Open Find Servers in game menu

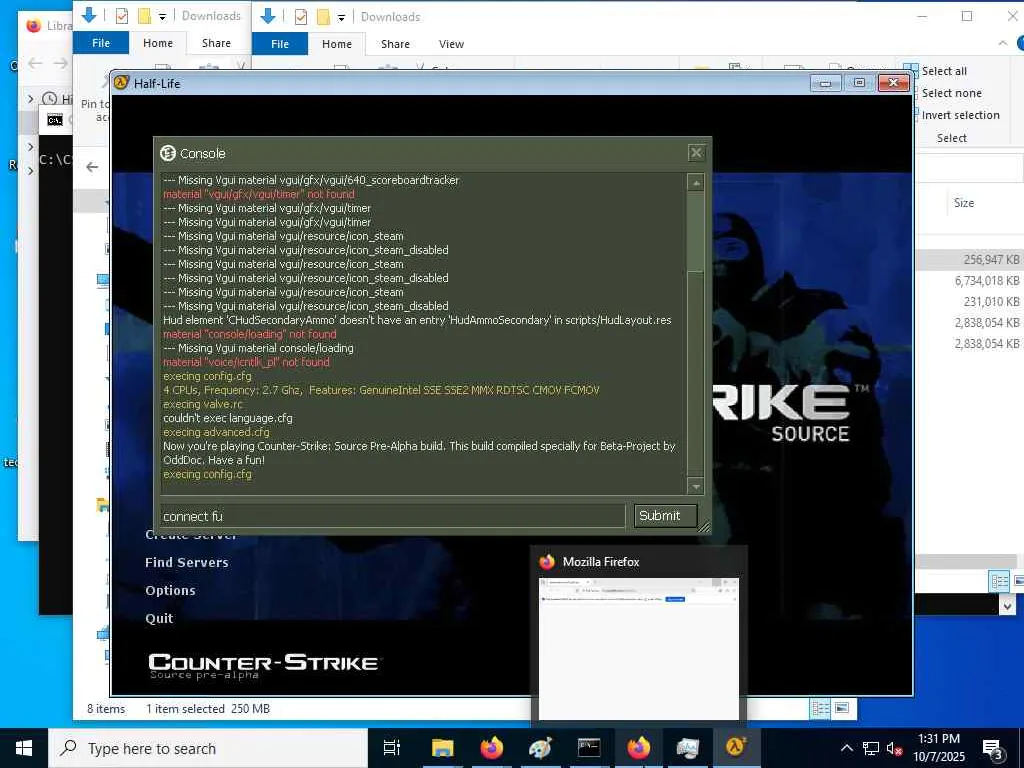pyautogui.click(x=187, y=562)
